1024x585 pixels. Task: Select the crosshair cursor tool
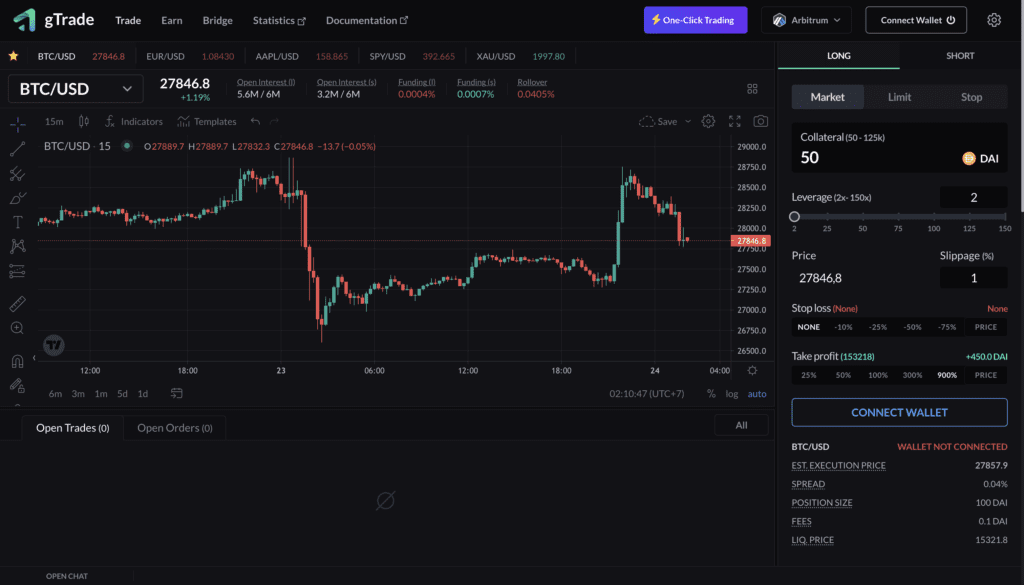[18, 123]
